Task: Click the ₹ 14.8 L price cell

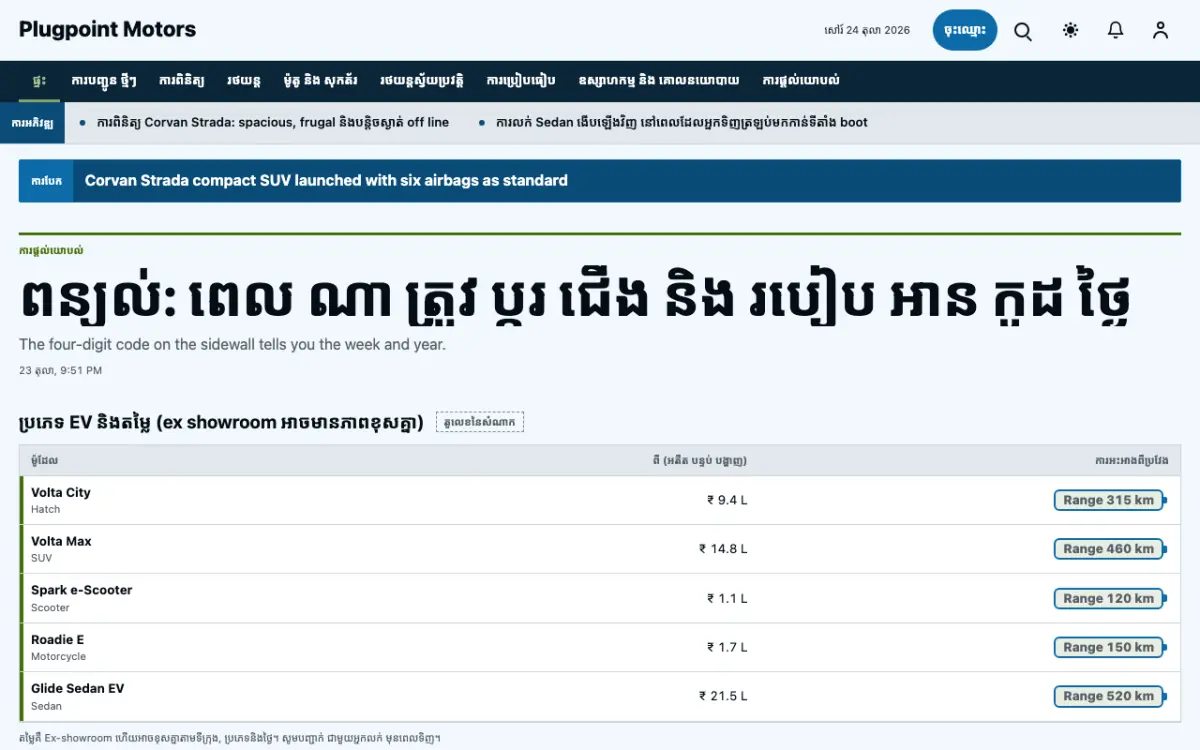Action: [x=723, y=549]
